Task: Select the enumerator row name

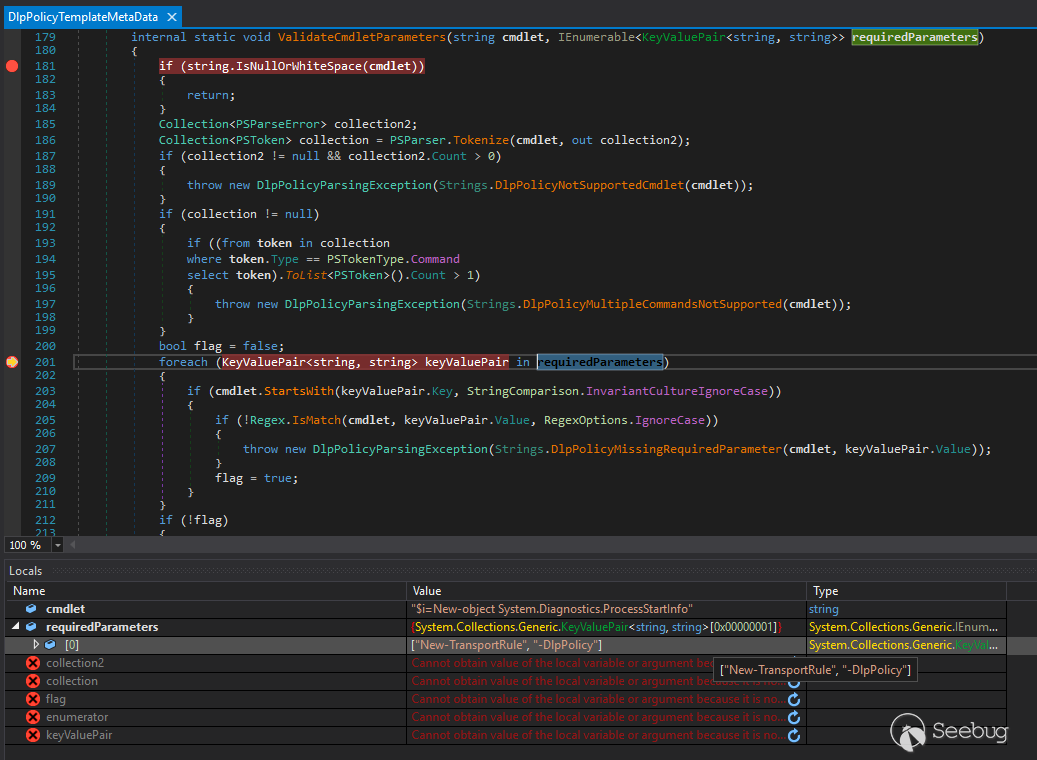Action: point(77,717)
